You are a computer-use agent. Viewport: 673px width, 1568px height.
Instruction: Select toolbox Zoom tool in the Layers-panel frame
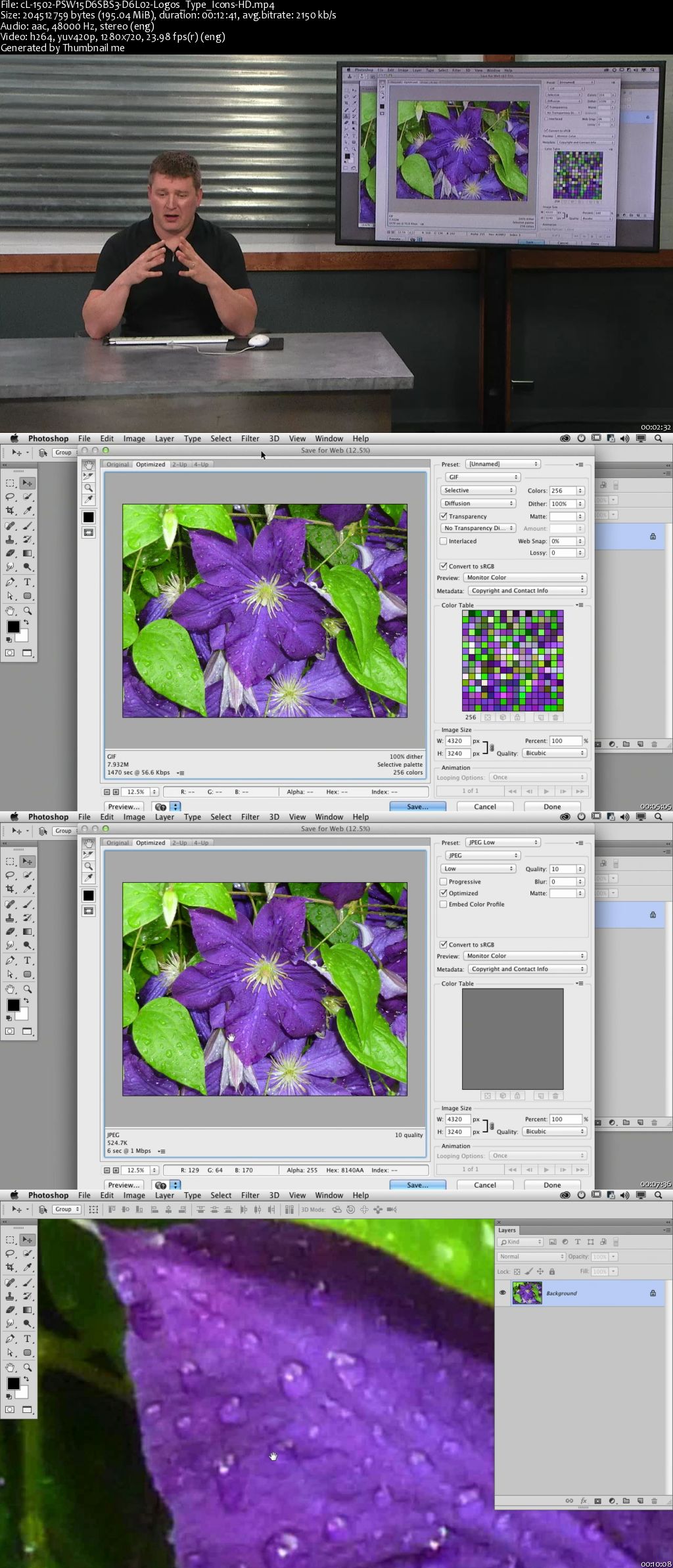coord(28,1367)
